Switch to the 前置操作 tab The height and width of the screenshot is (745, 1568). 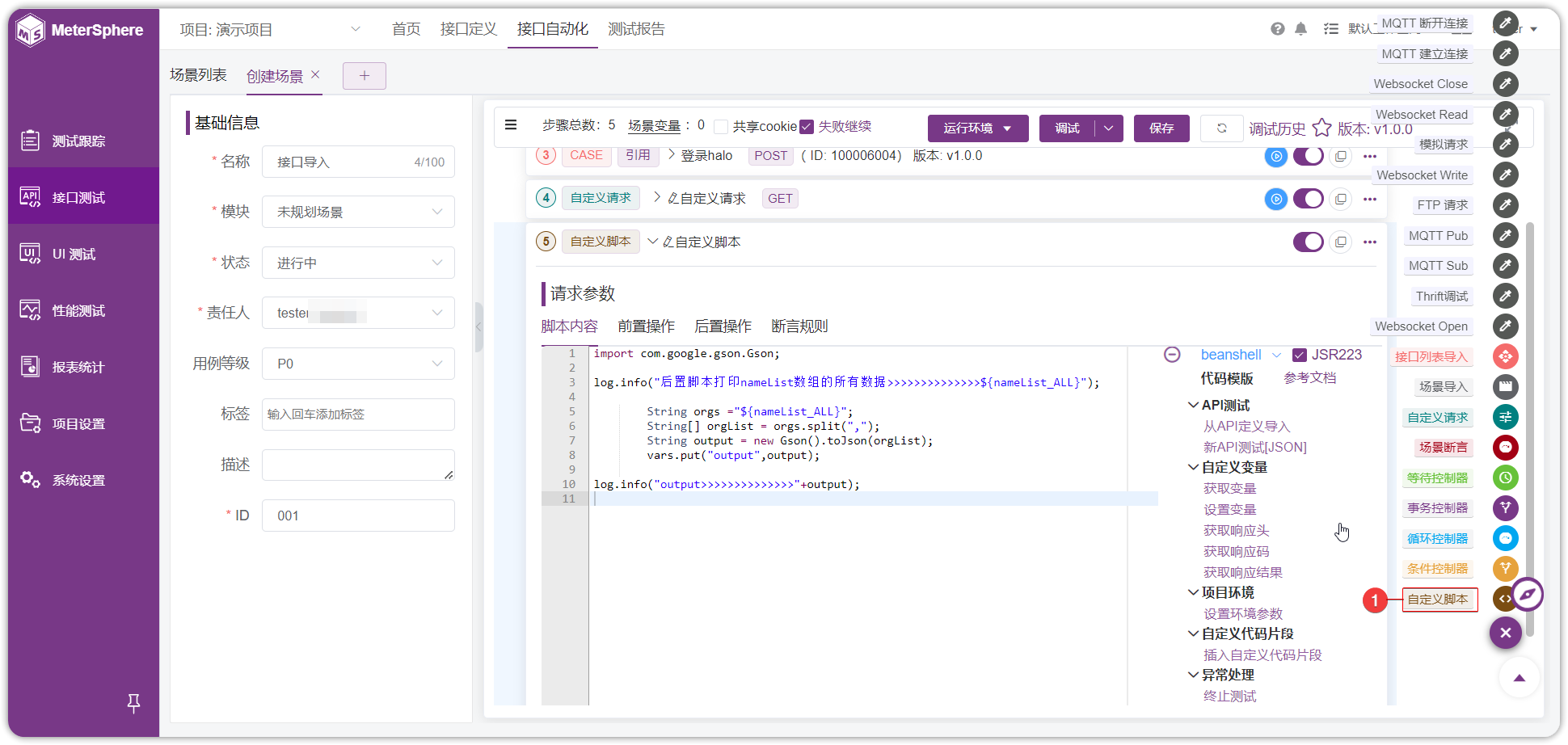(x=646, y=326)
